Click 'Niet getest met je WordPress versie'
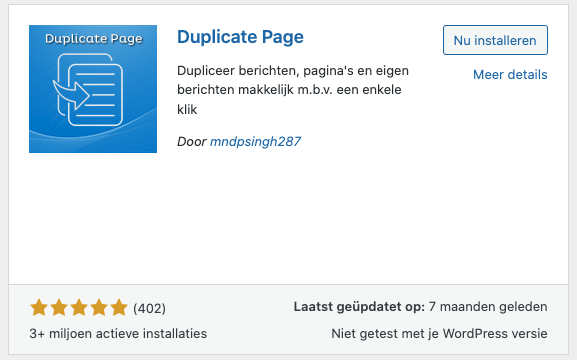 pos(439,333)
